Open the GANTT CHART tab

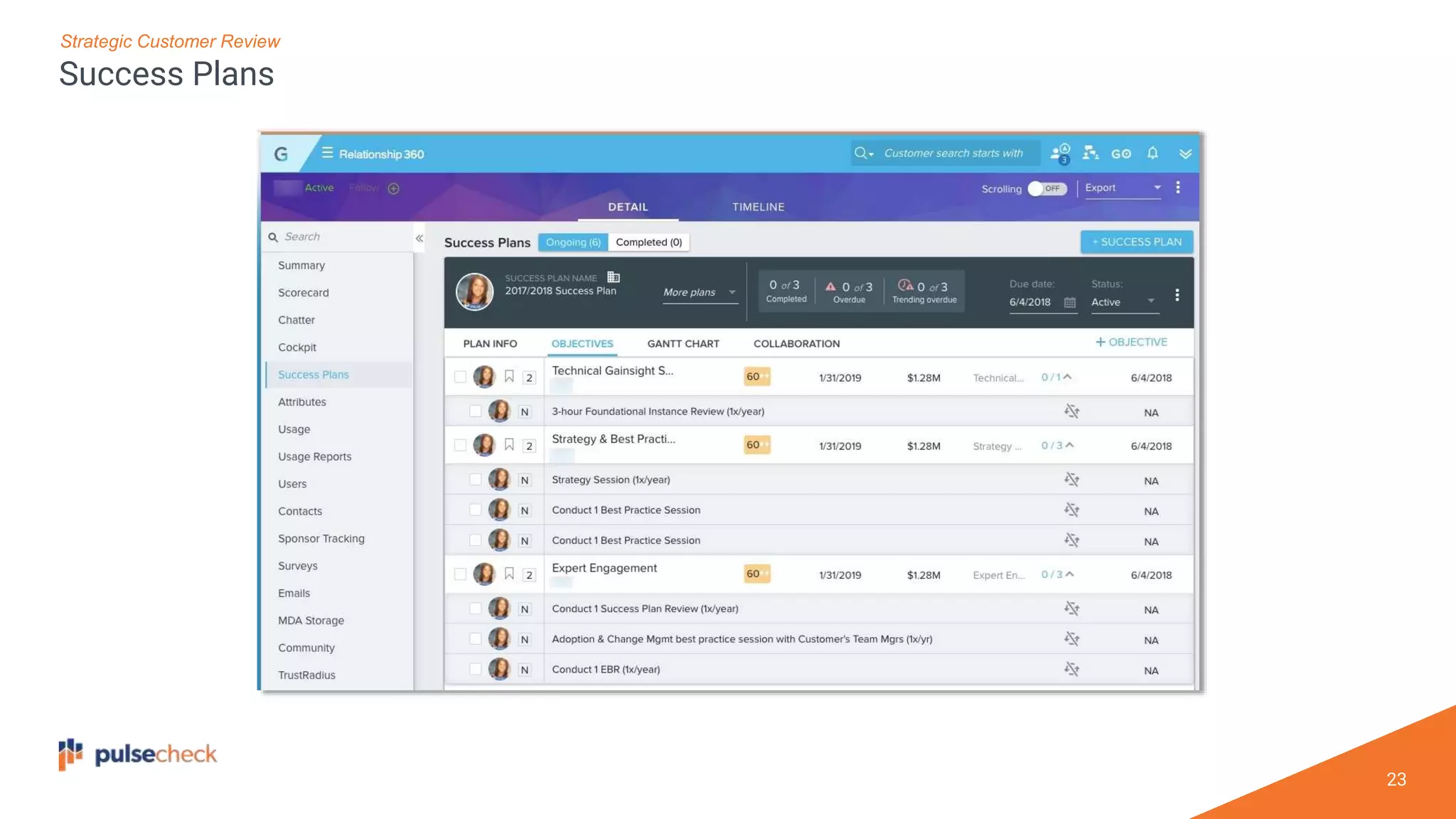tap(683, 343)
